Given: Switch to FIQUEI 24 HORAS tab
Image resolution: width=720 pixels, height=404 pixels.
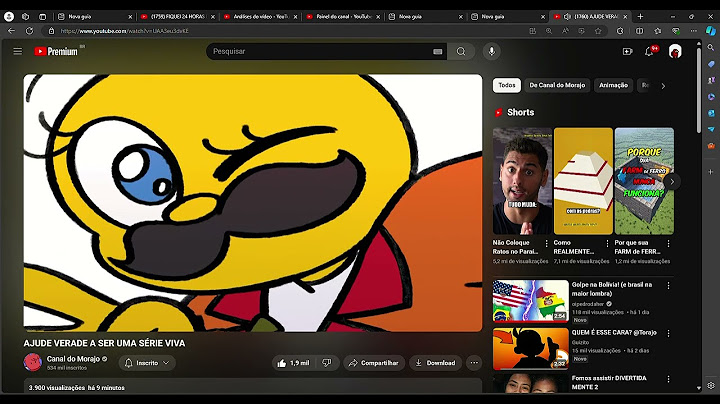Looking at the screenshot, I should (x=177, y=17).
